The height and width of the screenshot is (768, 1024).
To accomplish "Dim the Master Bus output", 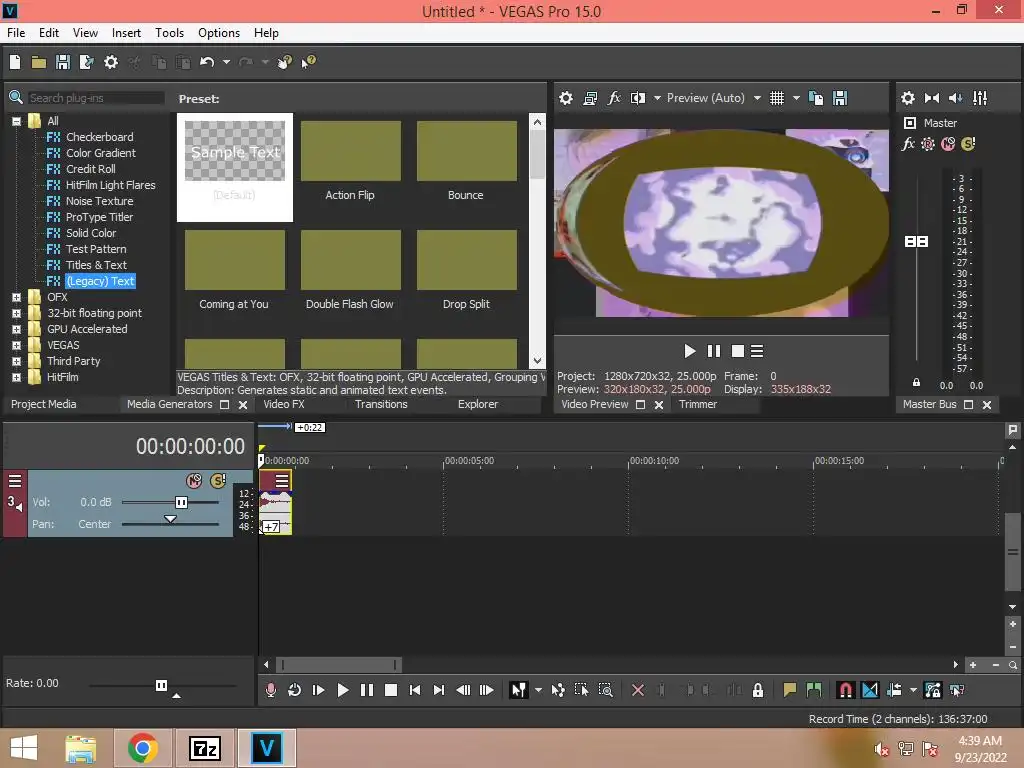I will click(955, 98).
